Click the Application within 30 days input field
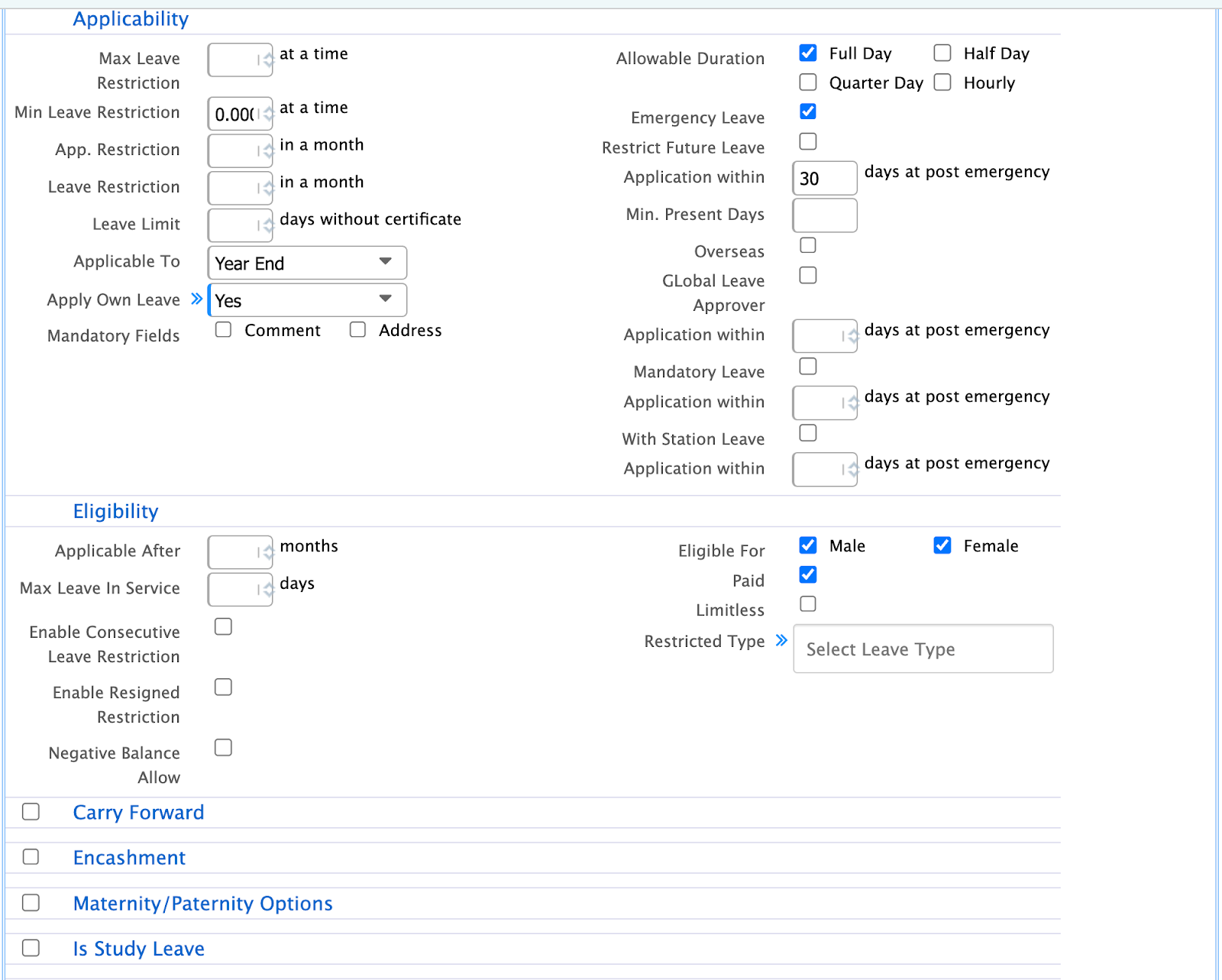Screen dimensions: 1222x980 [824, 178]
